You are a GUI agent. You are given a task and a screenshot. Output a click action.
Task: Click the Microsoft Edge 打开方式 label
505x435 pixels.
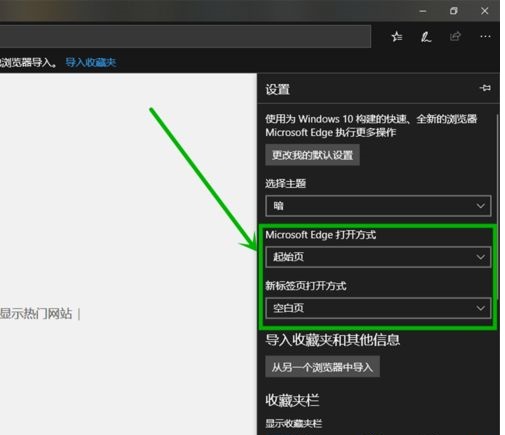[321, 235]
